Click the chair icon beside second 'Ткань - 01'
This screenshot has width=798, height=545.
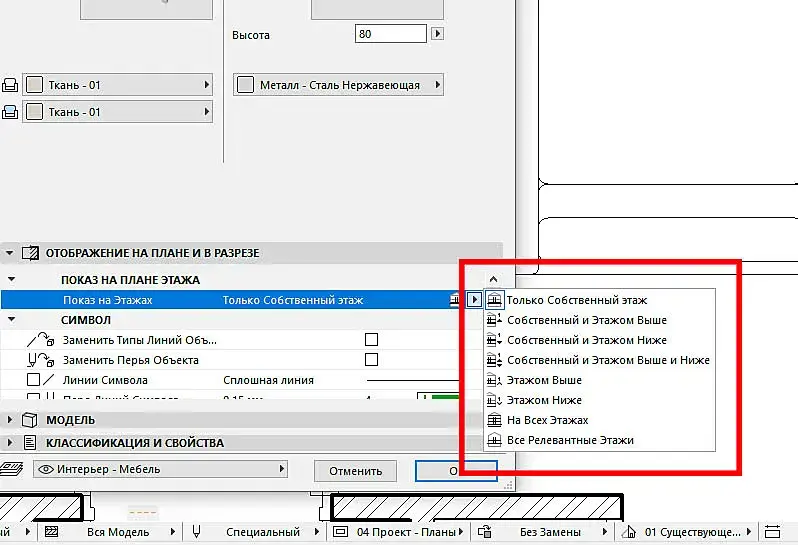[x=10, y=112]
